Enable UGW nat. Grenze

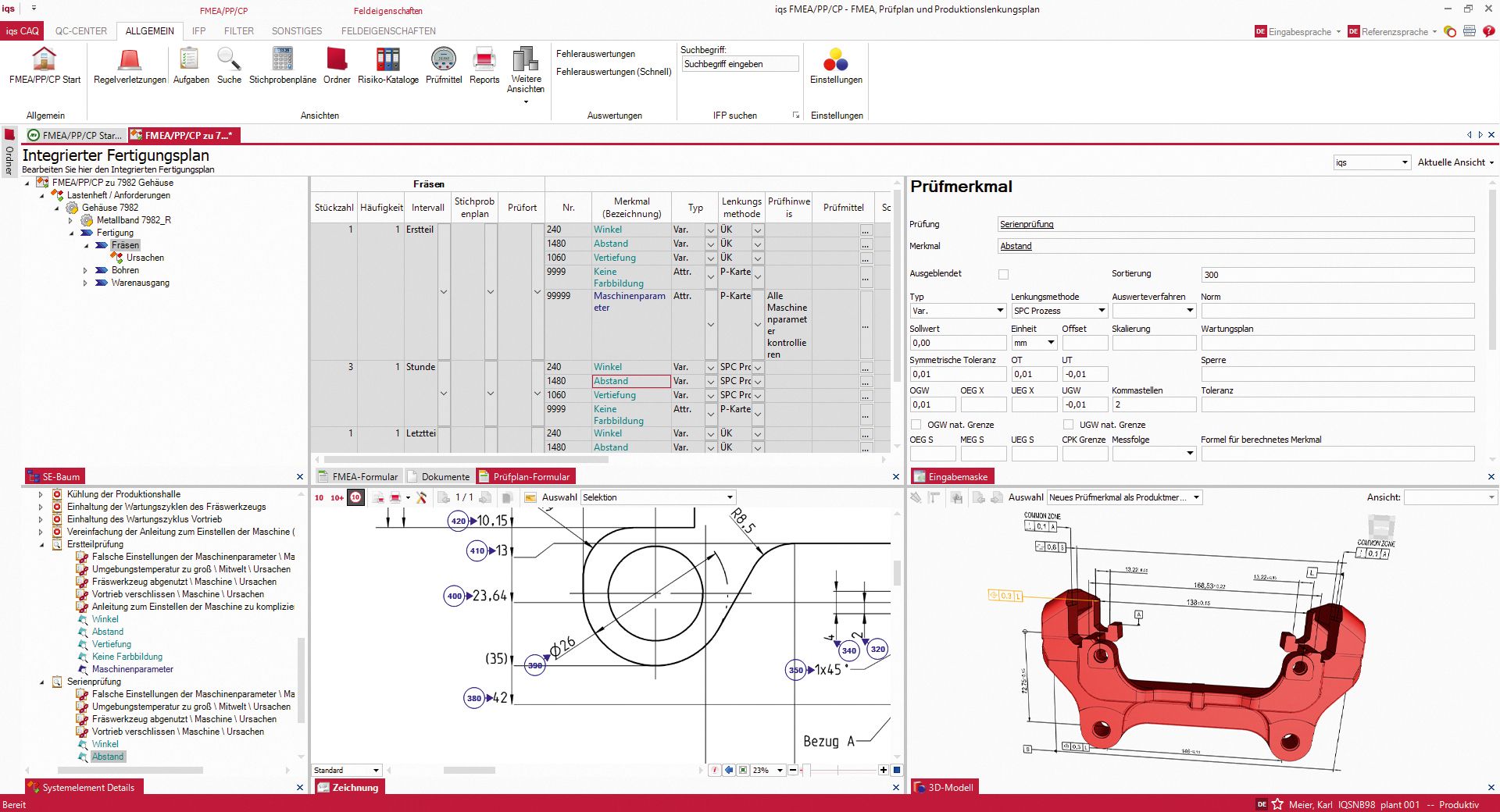click(1067, 424)
